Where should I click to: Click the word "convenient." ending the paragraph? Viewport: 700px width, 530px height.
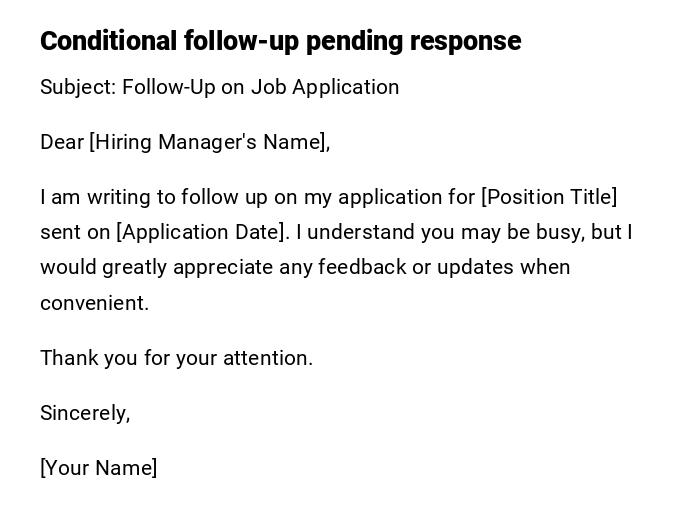[94, 303]
